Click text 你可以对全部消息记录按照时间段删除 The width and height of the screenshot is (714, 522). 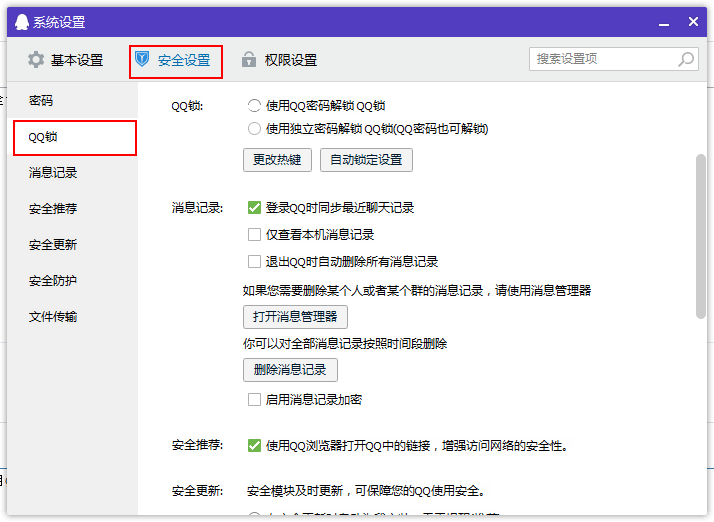point(345,343)
